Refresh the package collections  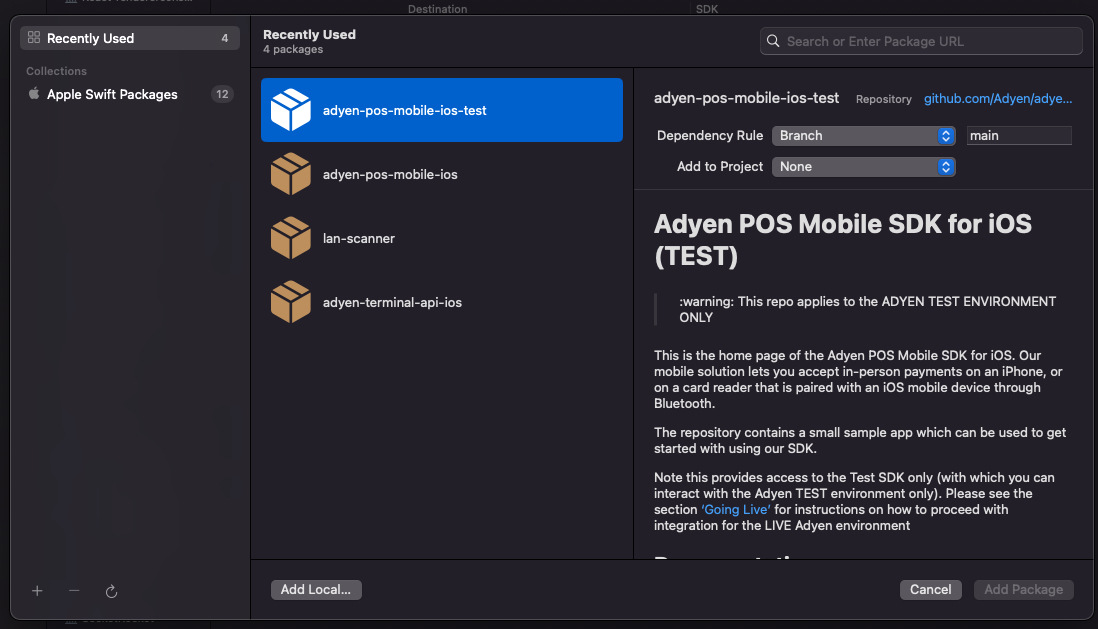[x=111, y=592]
